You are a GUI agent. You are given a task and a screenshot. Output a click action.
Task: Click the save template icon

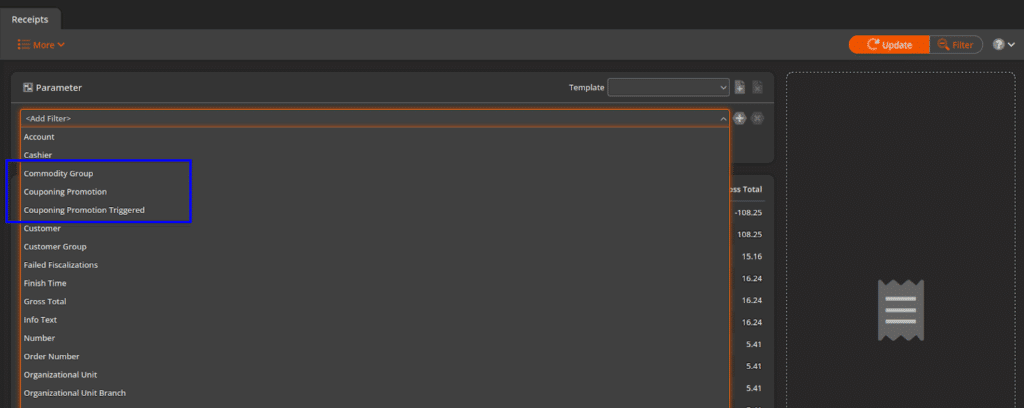740,87
